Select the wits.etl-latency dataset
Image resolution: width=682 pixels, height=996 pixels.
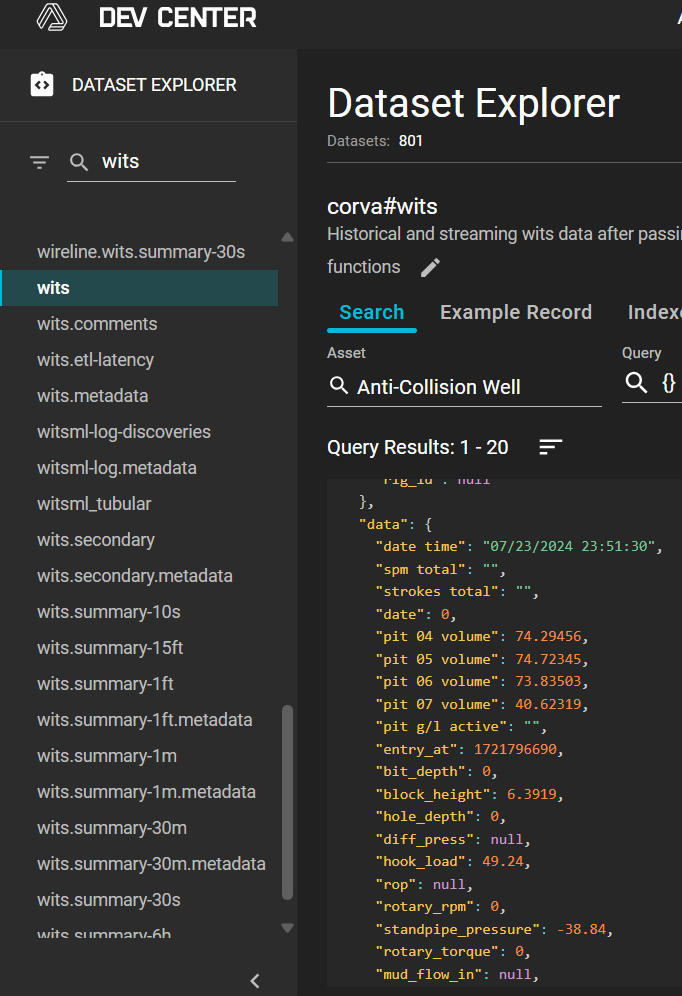click(95, 360)
